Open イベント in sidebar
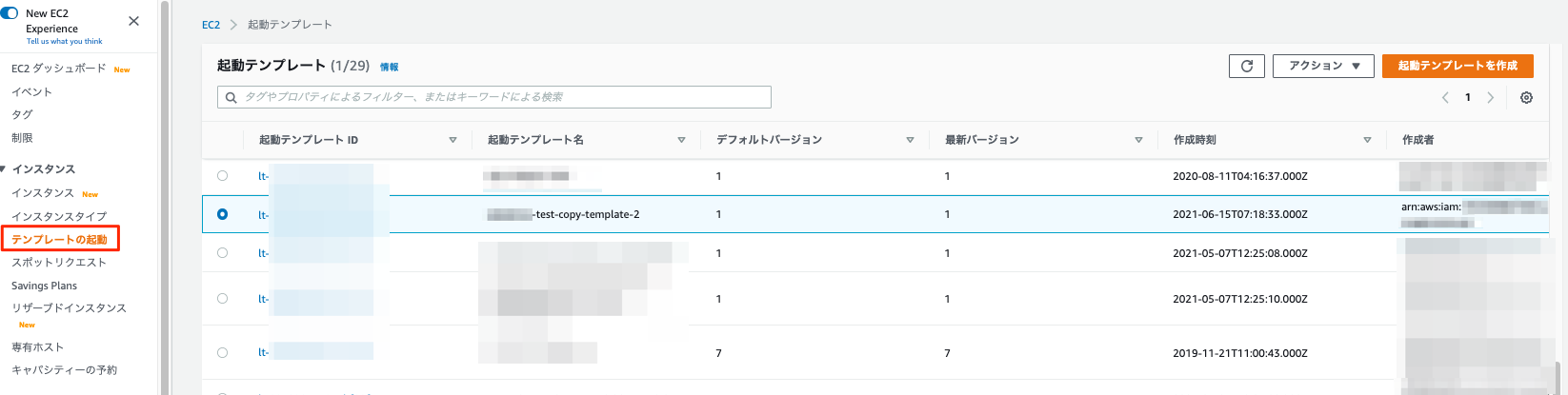Viewport: 1568px width, 395px height. point(31,92)
